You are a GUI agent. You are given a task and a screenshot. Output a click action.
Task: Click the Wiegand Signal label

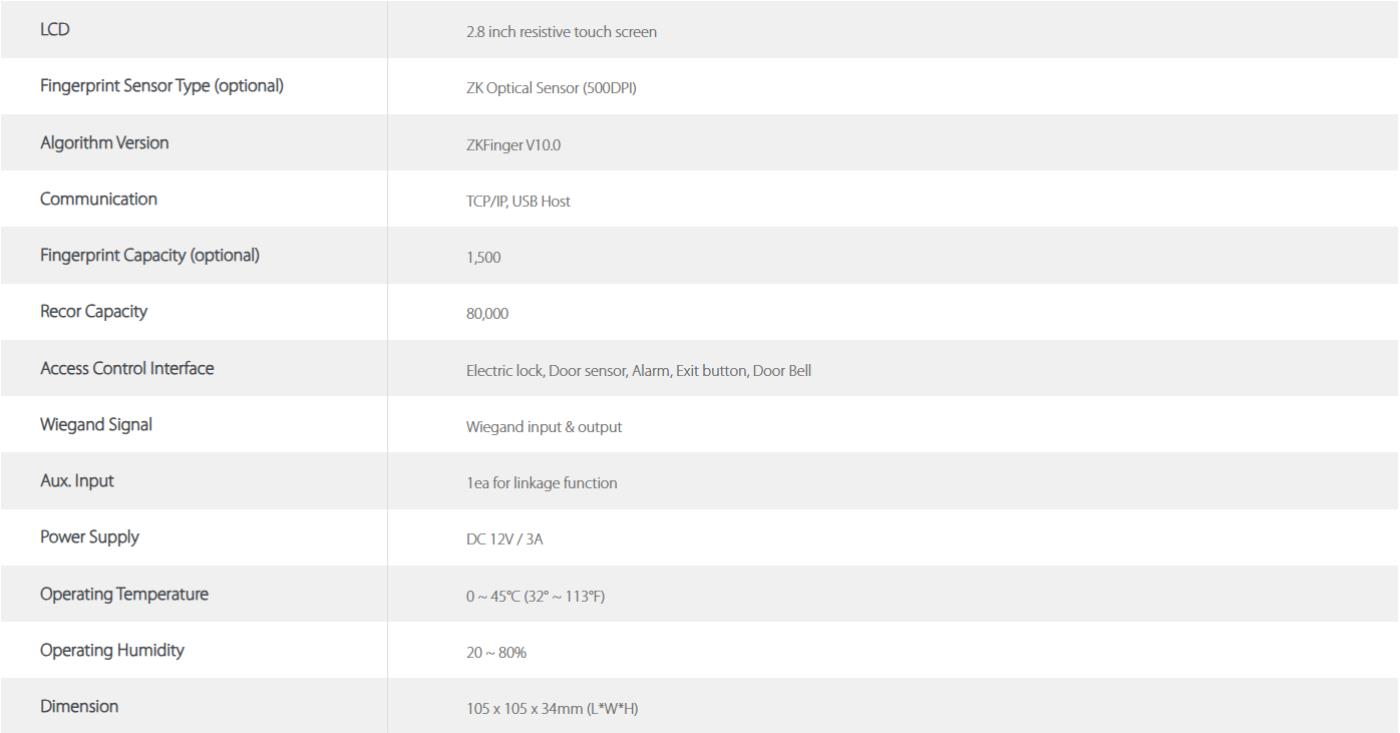[x=96, y=424]
